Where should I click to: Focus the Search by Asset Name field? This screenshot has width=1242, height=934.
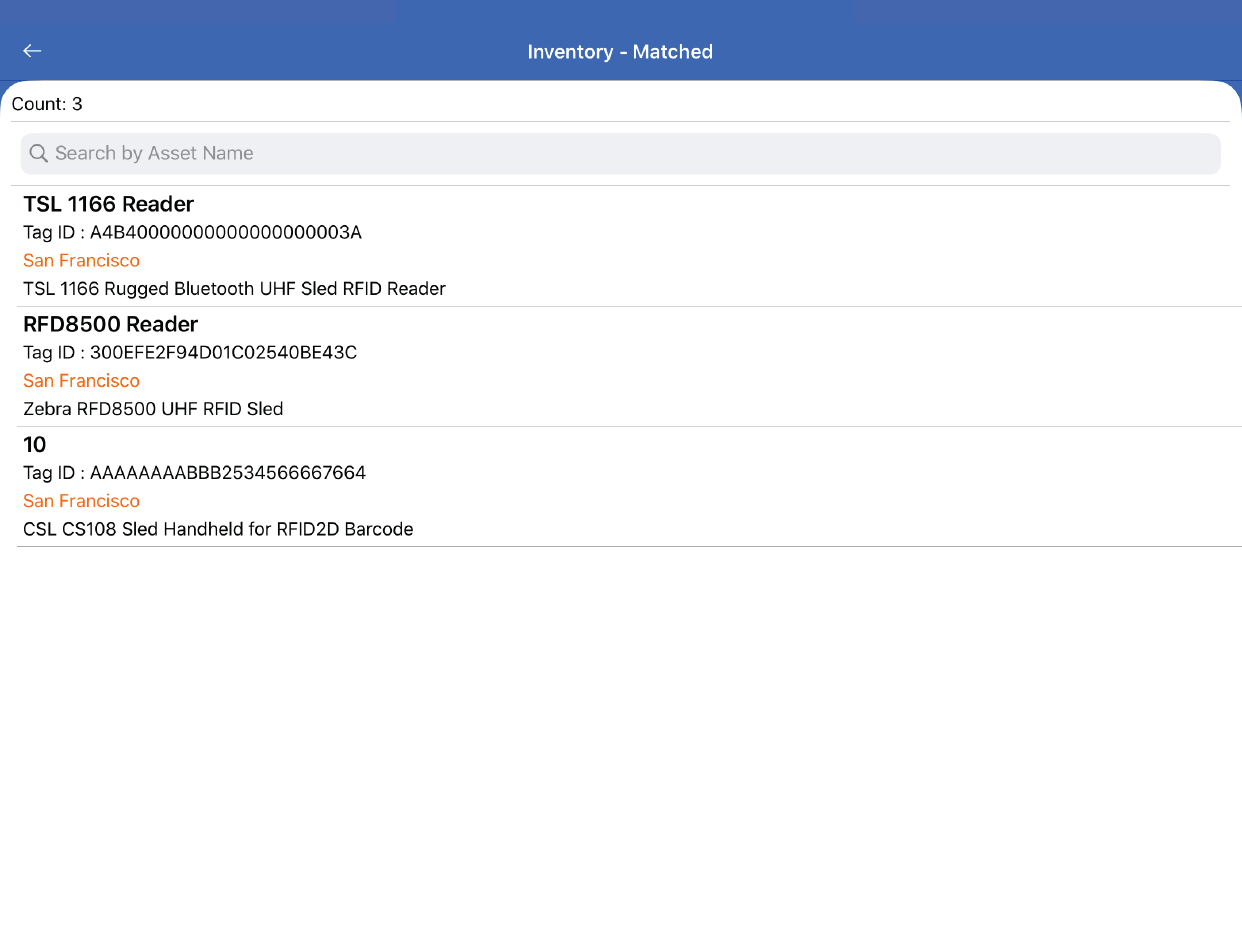[x=620, y=153]
